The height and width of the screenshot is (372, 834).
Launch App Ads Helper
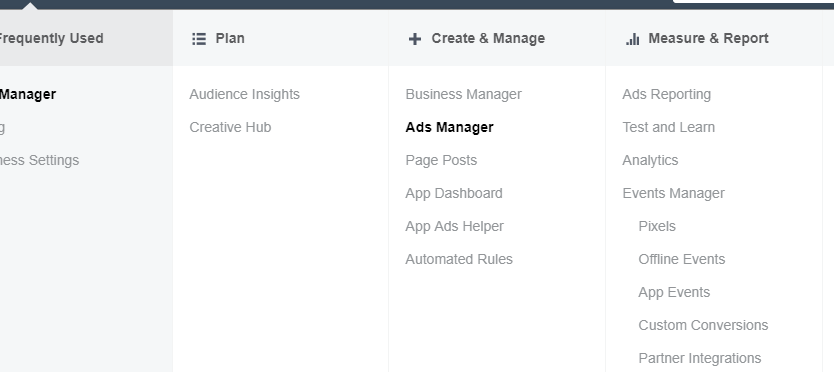pyautogui.click(x=454, y=226)
